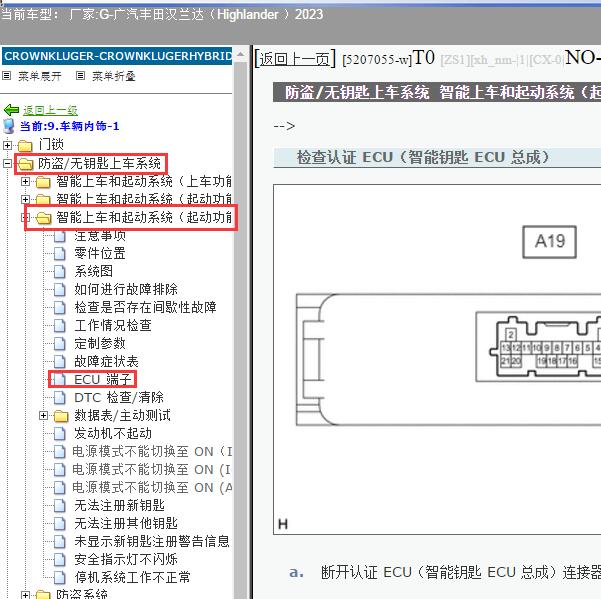Click the 数据表/主动测试 folder icon

coord(61,416)
